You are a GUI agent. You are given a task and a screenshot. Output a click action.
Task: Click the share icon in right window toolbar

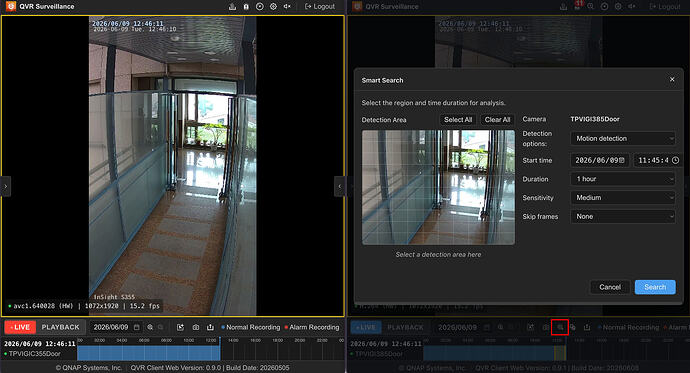587,327
